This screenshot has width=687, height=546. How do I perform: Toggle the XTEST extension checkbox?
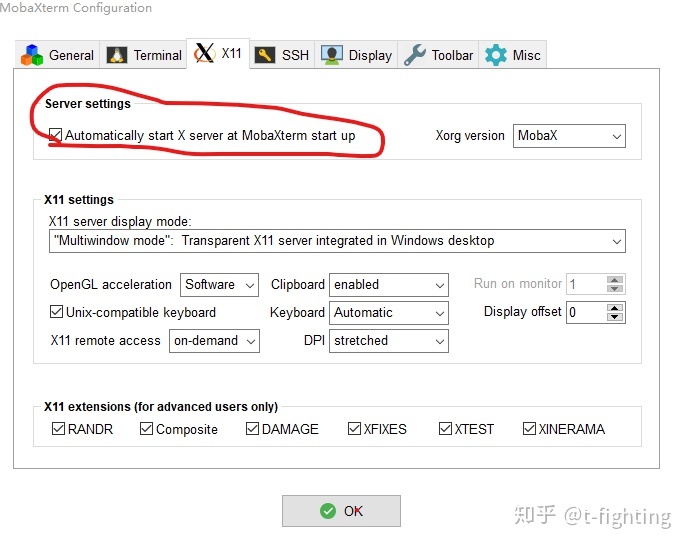(x=445, y=429)
